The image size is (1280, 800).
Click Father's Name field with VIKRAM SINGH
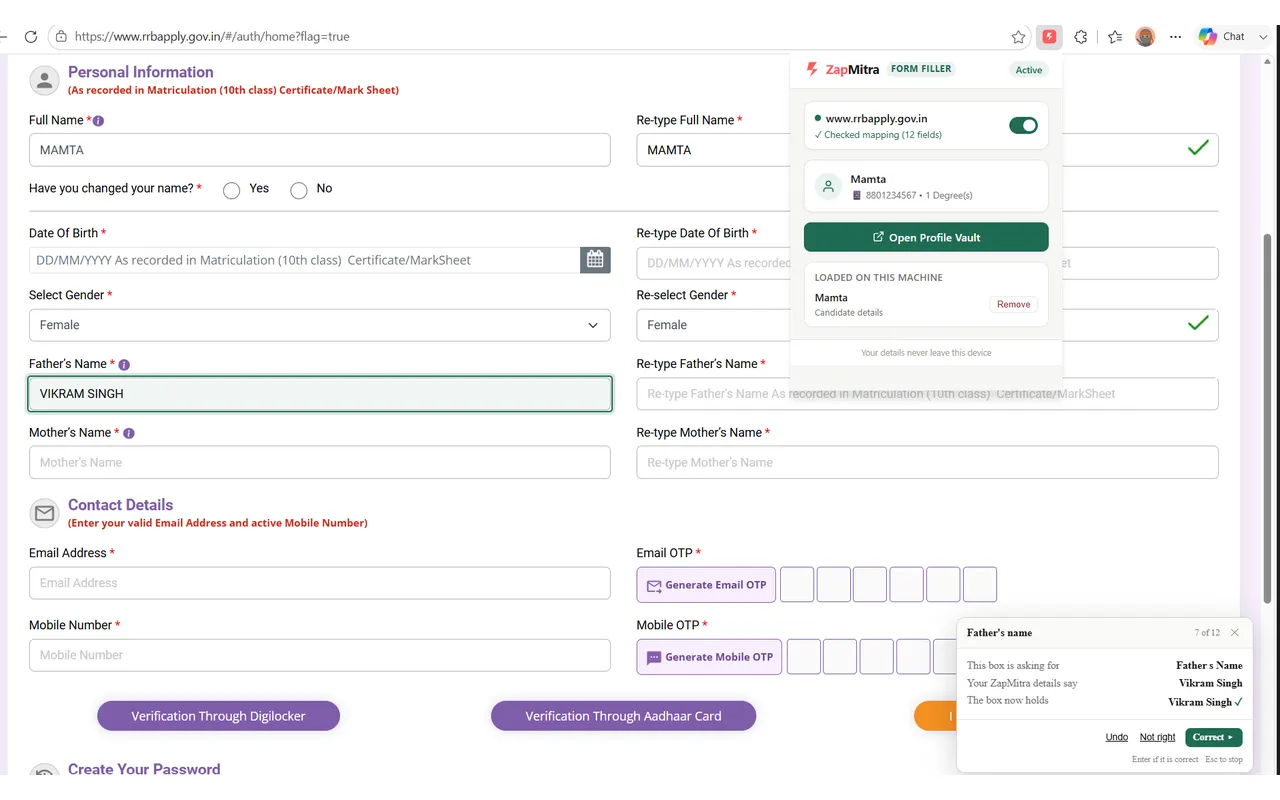pos(320,394)
